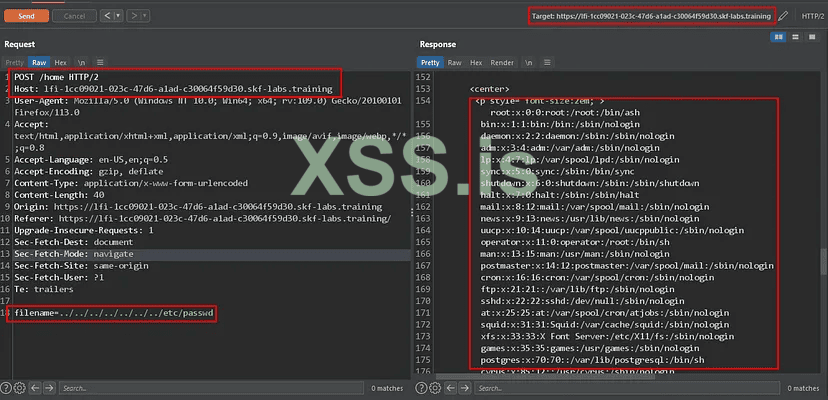Viewport: 828px width, 400px height.
Task: Switch Response view to Pretty tab
Action: tap(430, 62)
